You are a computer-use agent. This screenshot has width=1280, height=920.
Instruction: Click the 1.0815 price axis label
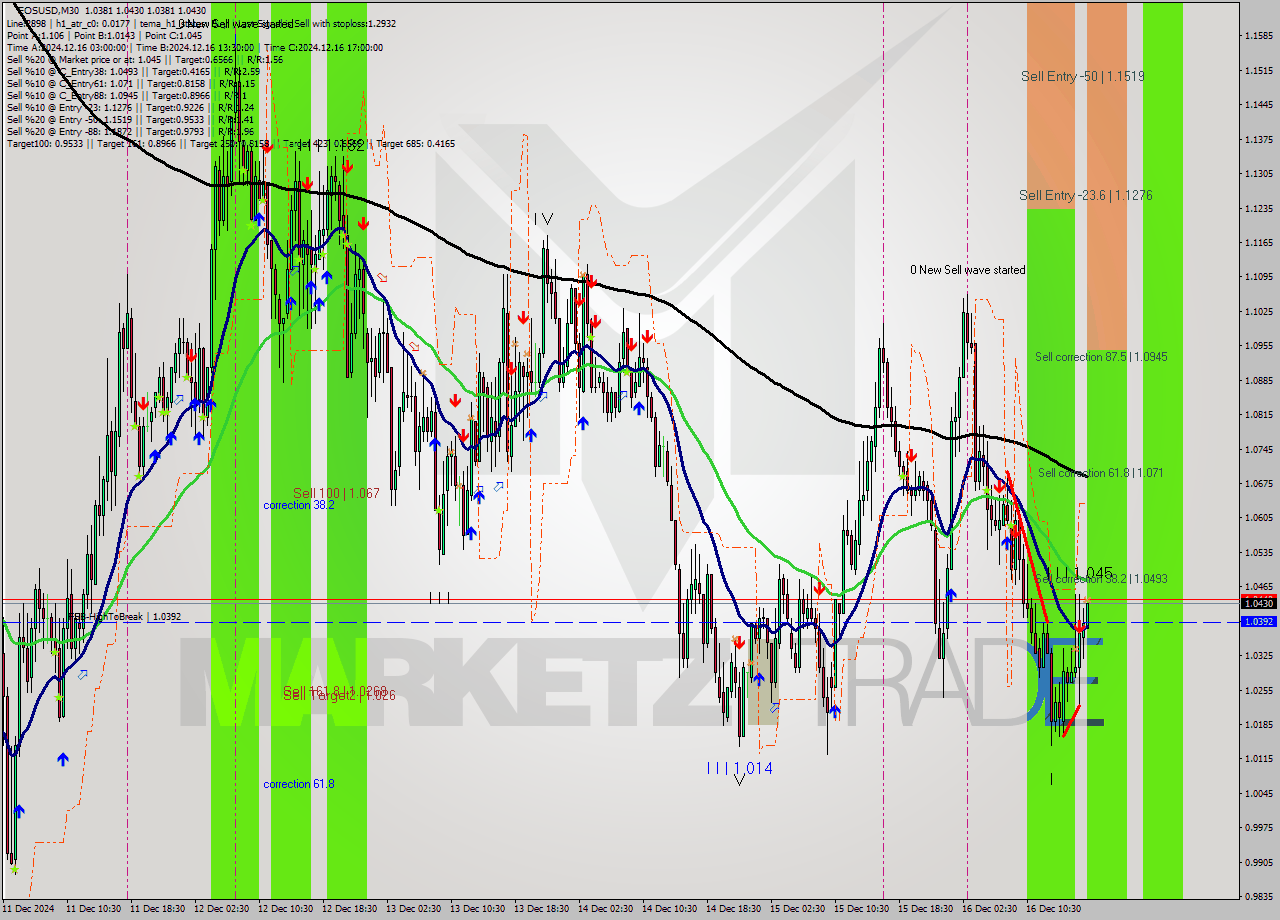(x=1259, y=414)
